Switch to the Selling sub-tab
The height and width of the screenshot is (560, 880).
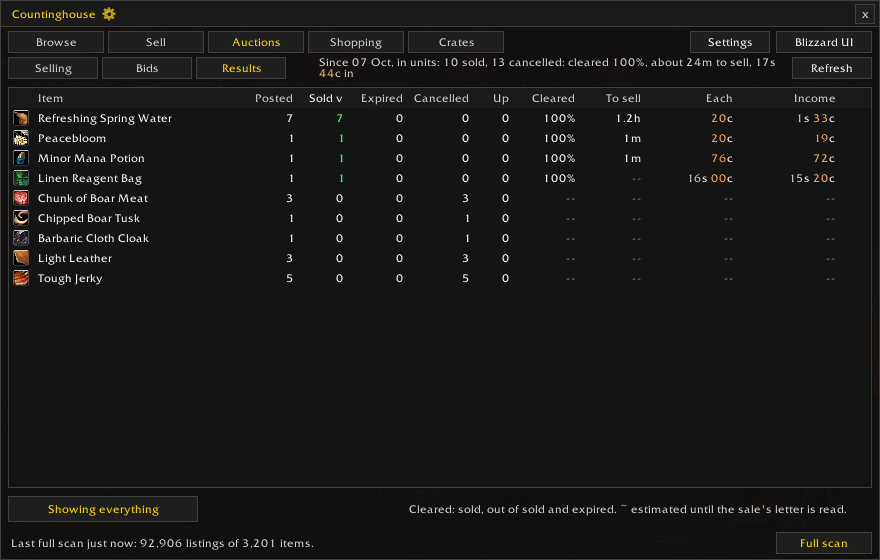[x=53, y=68]
